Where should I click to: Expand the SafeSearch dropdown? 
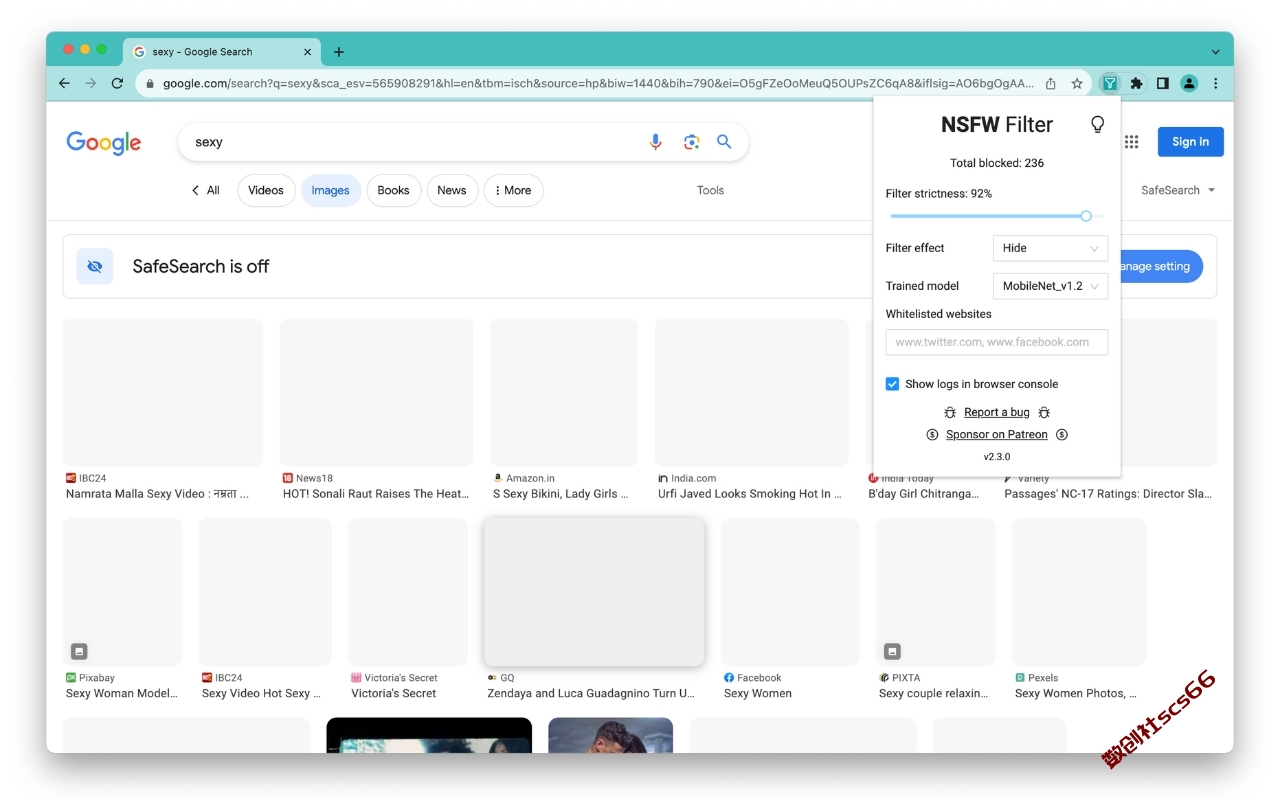click(1178, 190)
